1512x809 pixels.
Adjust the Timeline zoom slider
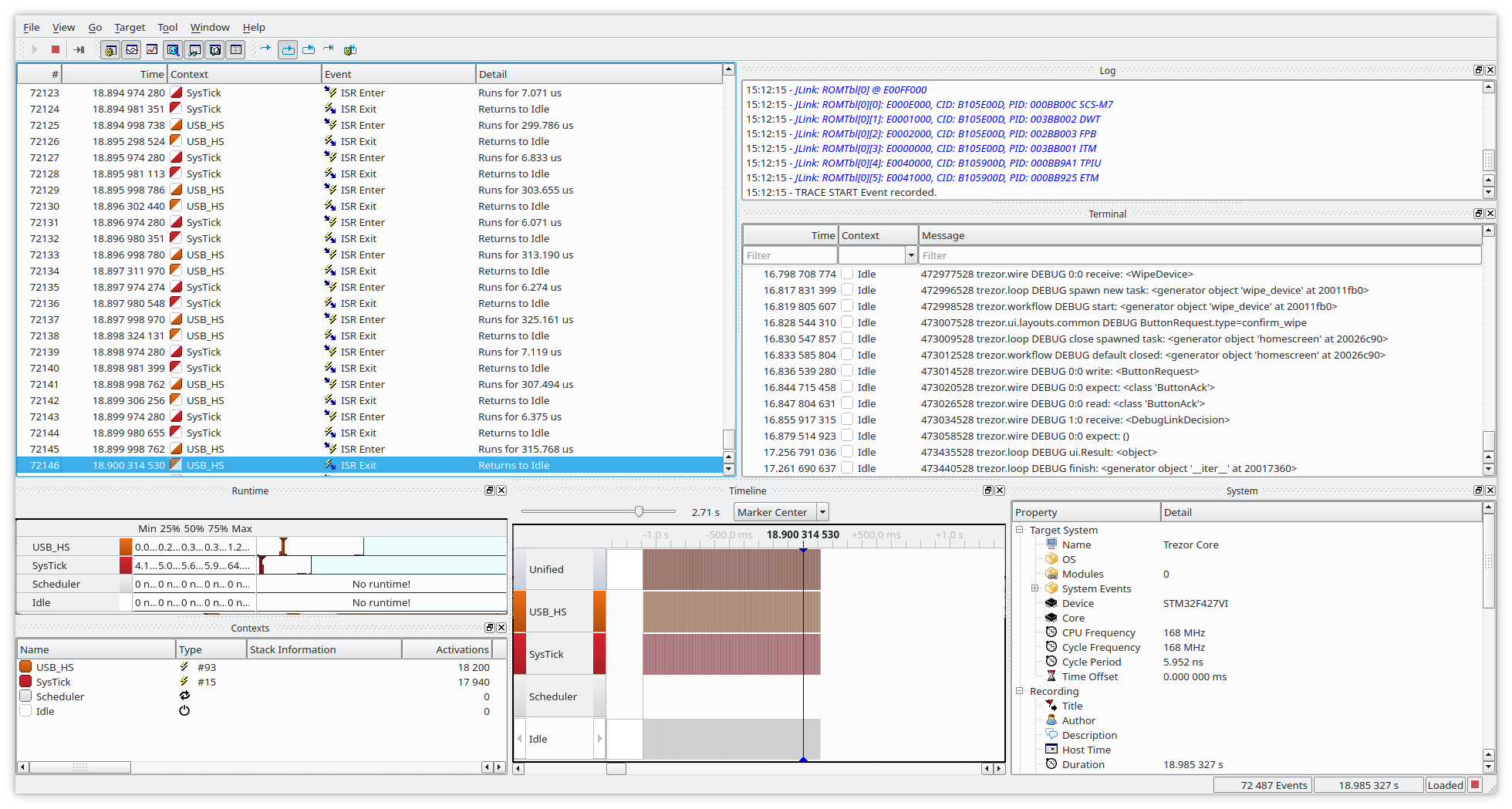click(640, 511)
